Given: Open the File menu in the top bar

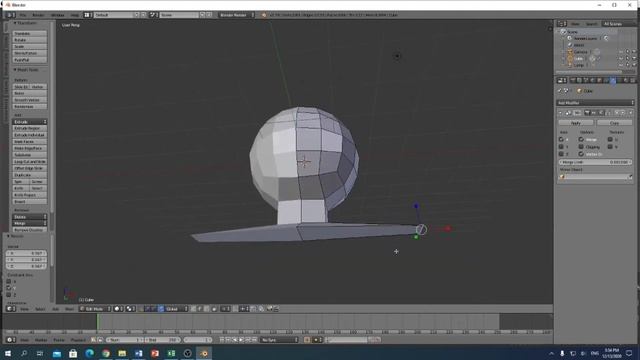Looking at the screenshot, I should point(23,15).
